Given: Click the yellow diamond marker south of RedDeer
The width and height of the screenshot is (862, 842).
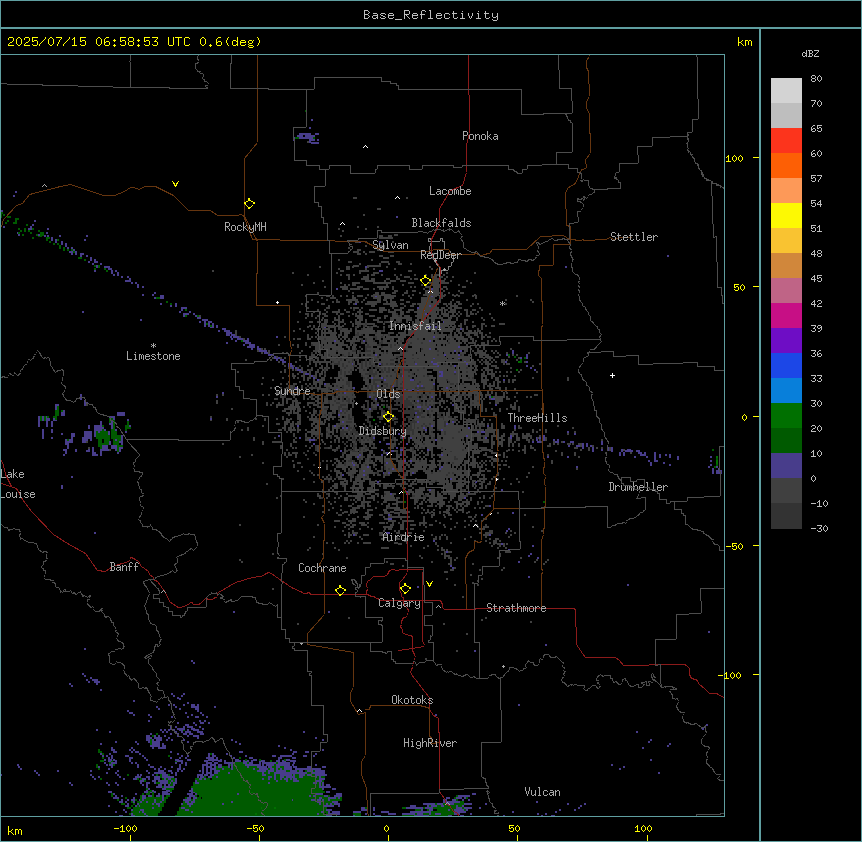Looking at the screenshot, I should [x=426, y=281].
